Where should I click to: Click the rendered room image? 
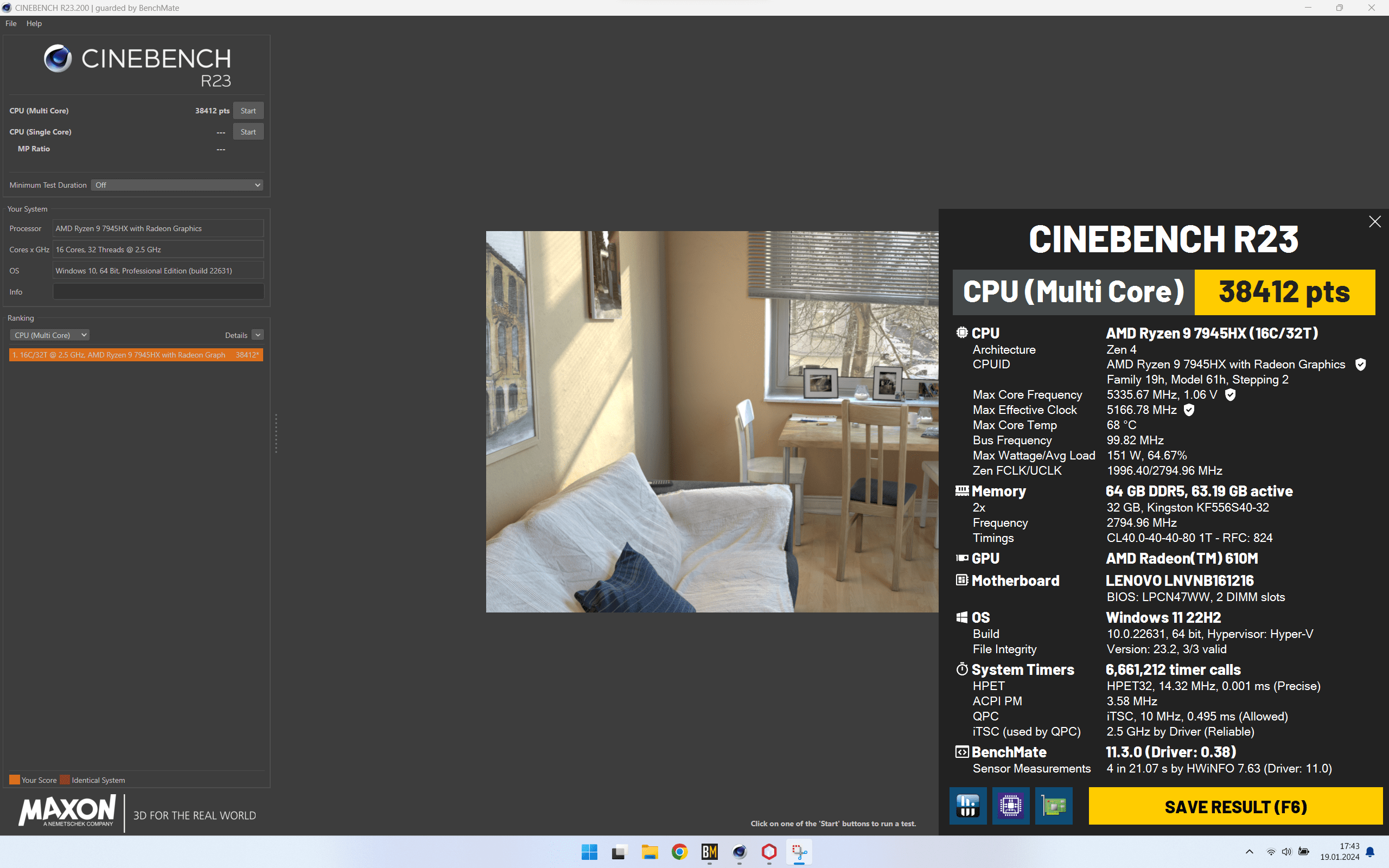click(712, 422)
